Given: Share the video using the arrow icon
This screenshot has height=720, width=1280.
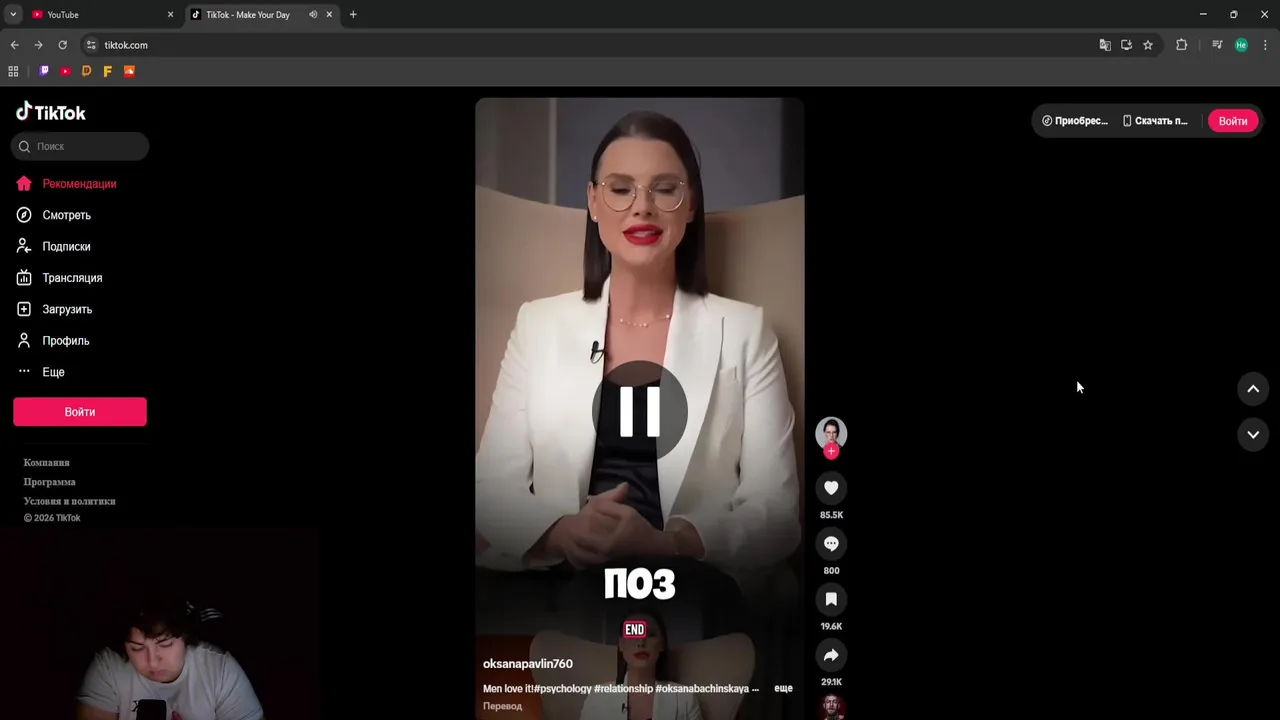Looking at the screenshot, I should pos(831,655).
